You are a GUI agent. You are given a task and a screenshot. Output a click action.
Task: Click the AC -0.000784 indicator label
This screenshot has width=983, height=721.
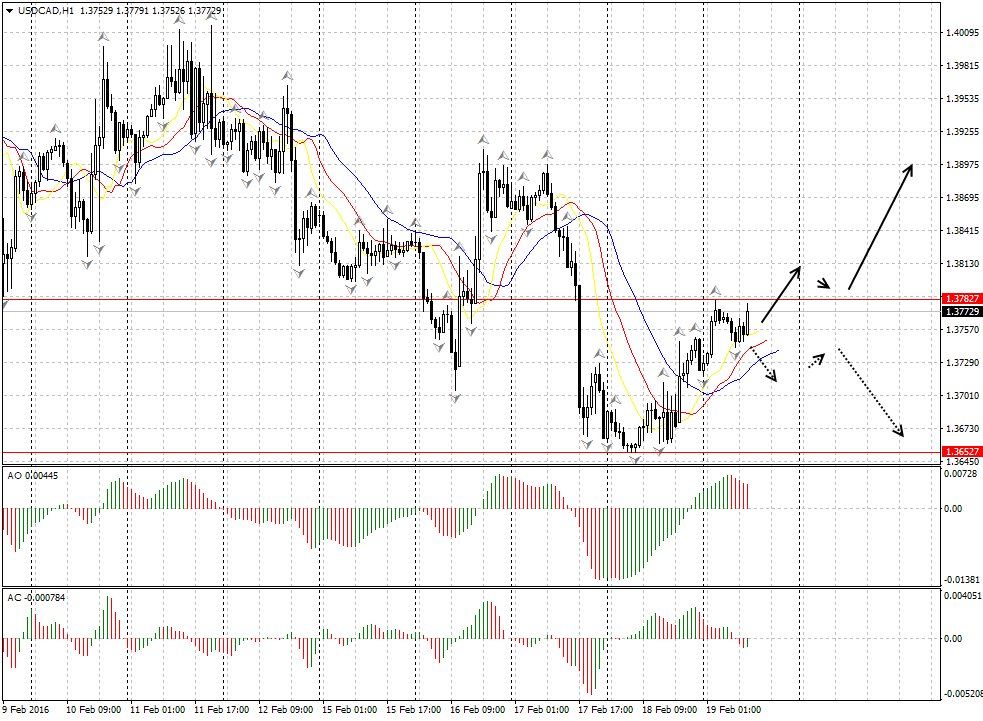point(35,597)
